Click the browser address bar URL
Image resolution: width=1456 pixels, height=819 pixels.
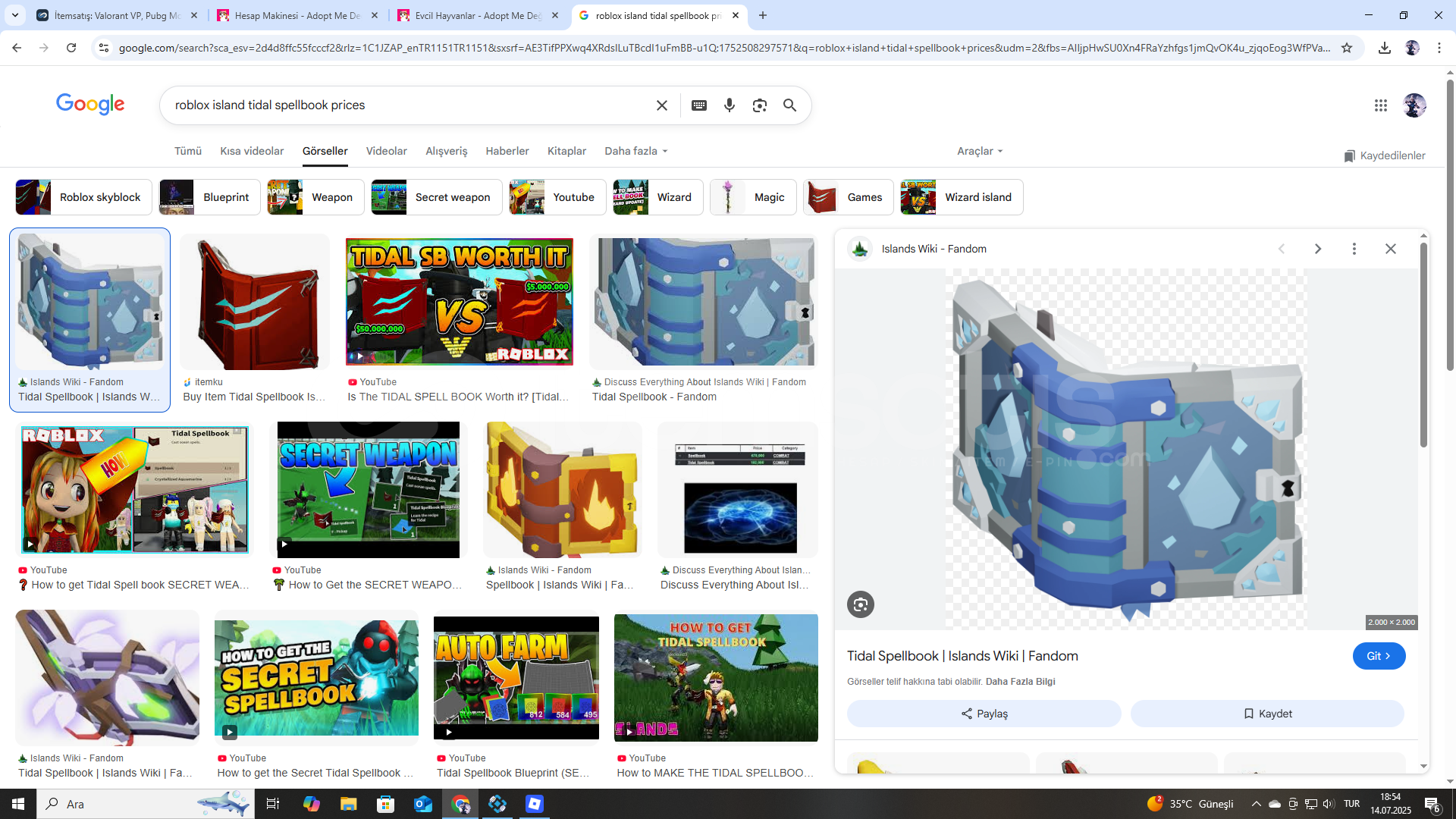click(724, 48)
